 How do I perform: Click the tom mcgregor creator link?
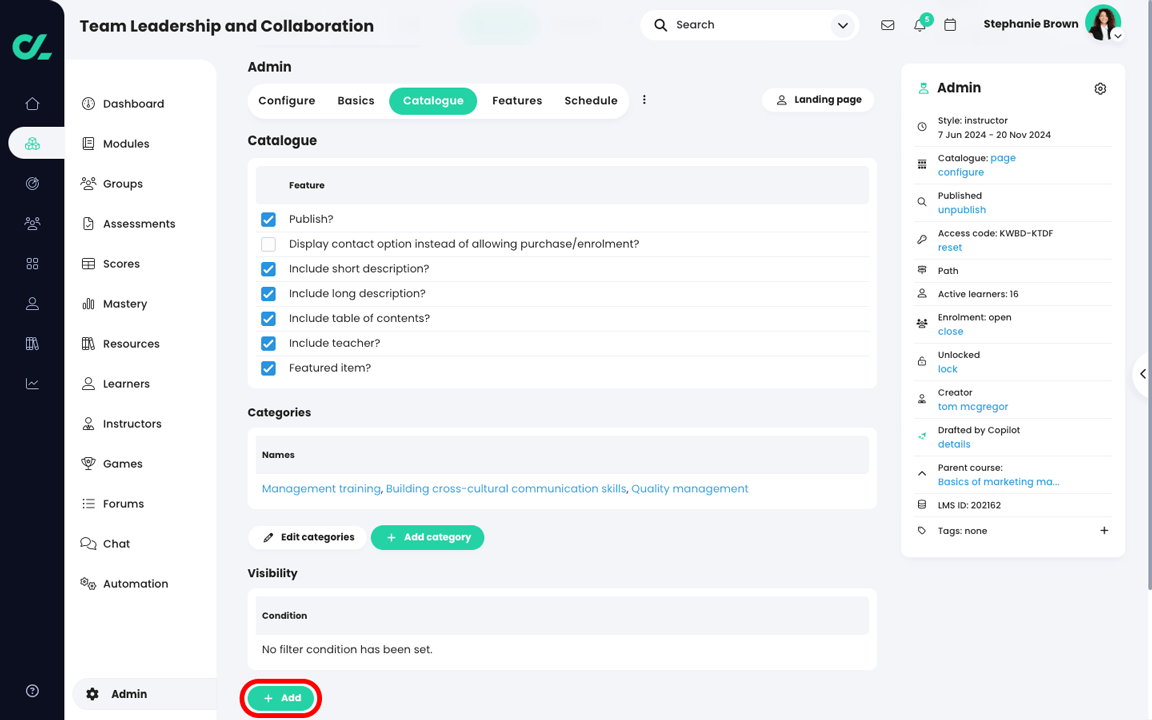pyautogui.click(x=973, y=406)
